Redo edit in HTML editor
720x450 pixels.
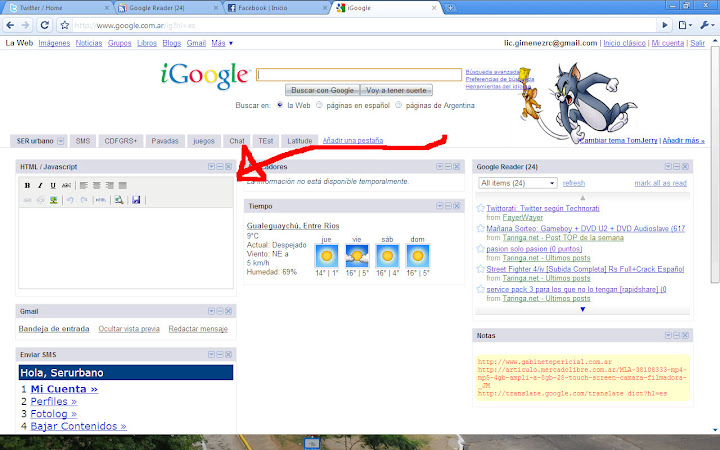click(x=84, y=200)
